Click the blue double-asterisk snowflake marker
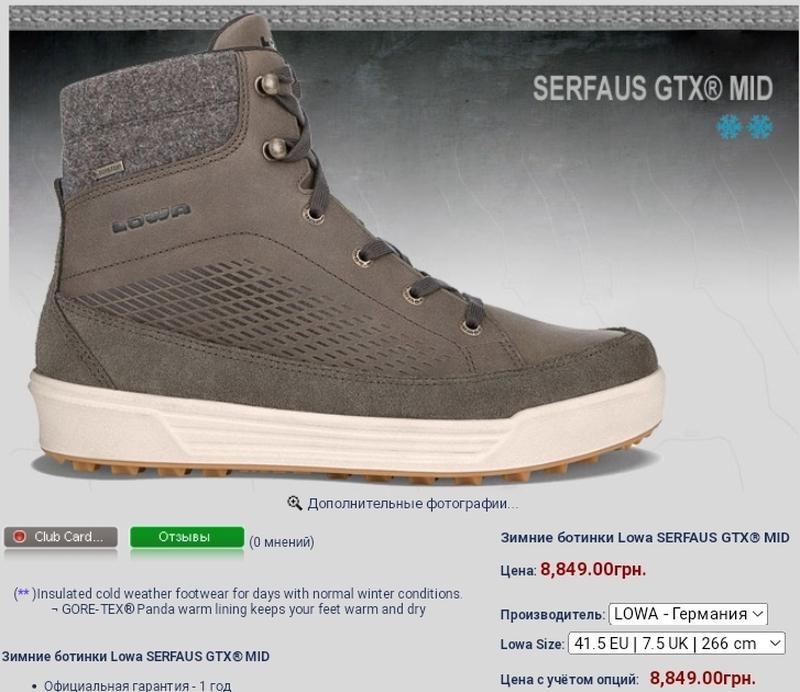 pos(23,593)
